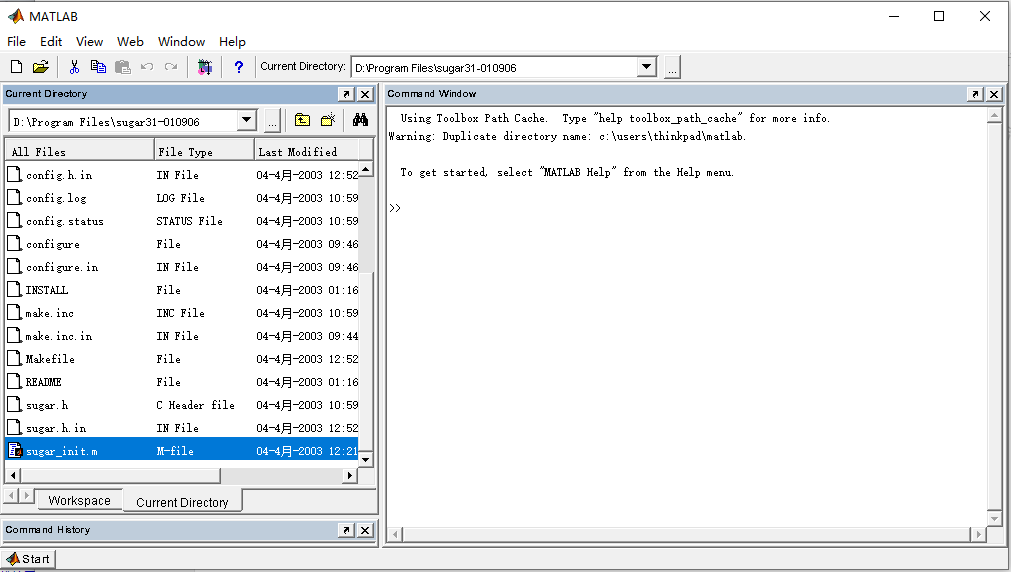Close the Current Directory panel
The image size is (1011, 572).
pos(365,94)
